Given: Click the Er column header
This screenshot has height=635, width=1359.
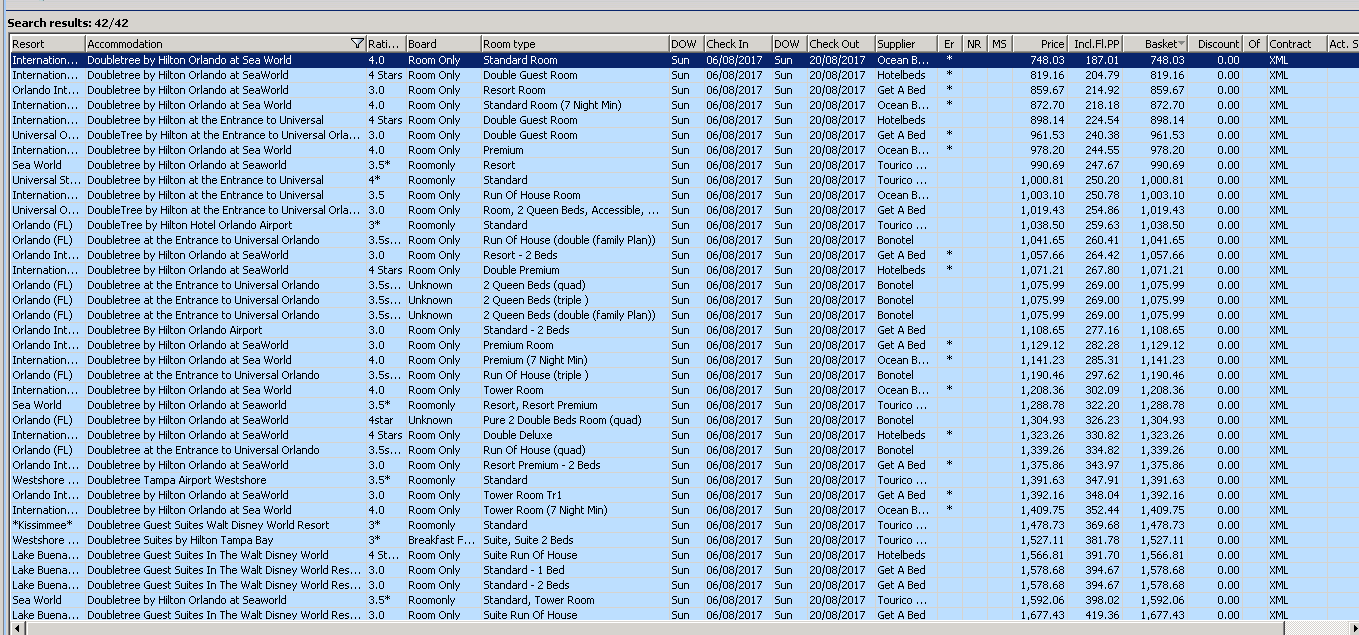Looking at the screenshot, I should pos(950,44).
